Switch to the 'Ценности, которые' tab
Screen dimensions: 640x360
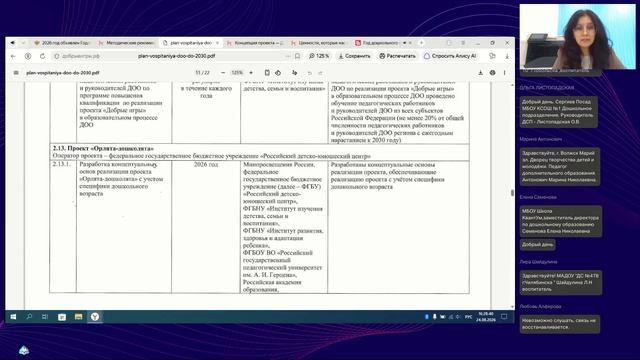coord(318,42)
